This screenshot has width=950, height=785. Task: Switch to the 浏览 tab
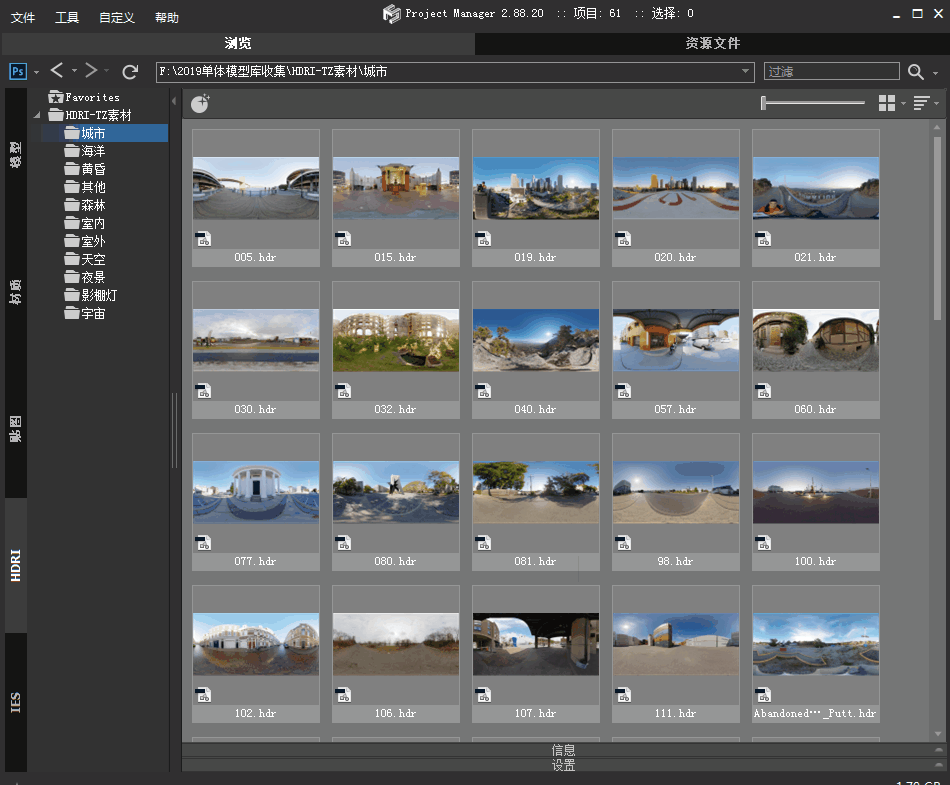238,43
